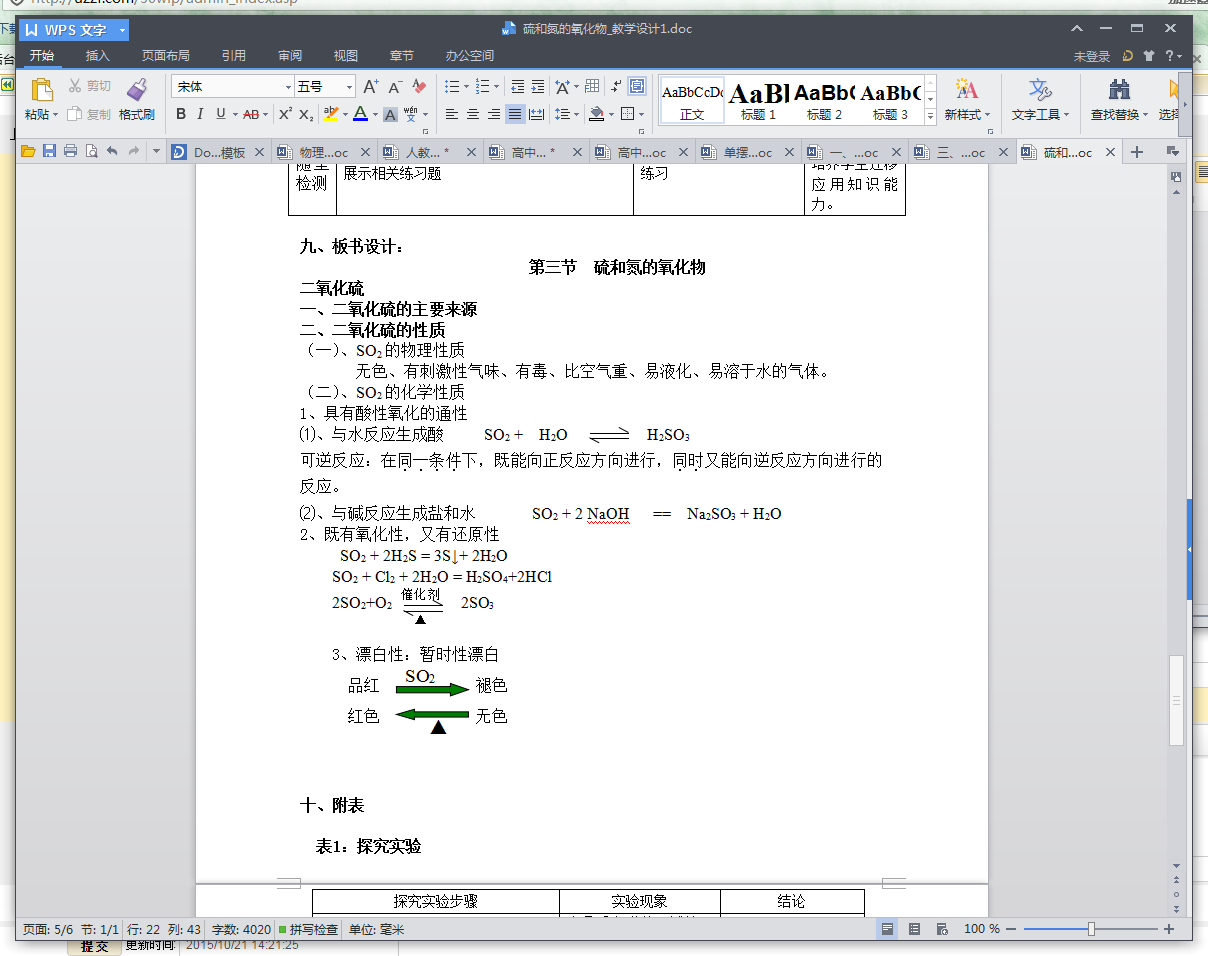Switch to the 审阅 ribbon tab
The image size is (1208, 956).
click(x=290, y=56)
